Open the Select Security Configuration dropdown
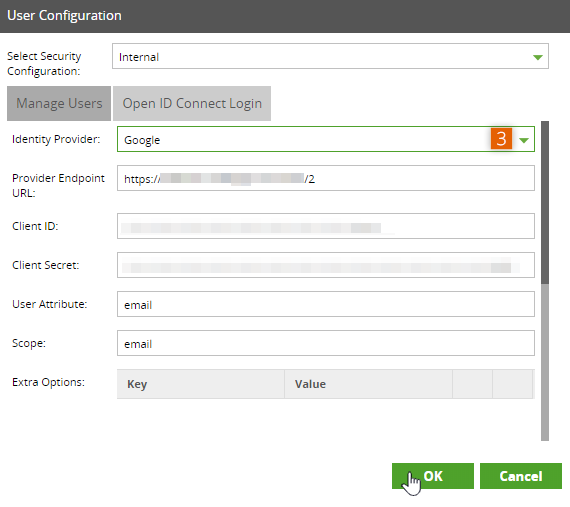570x507 pixels. [x=330, y=56]
